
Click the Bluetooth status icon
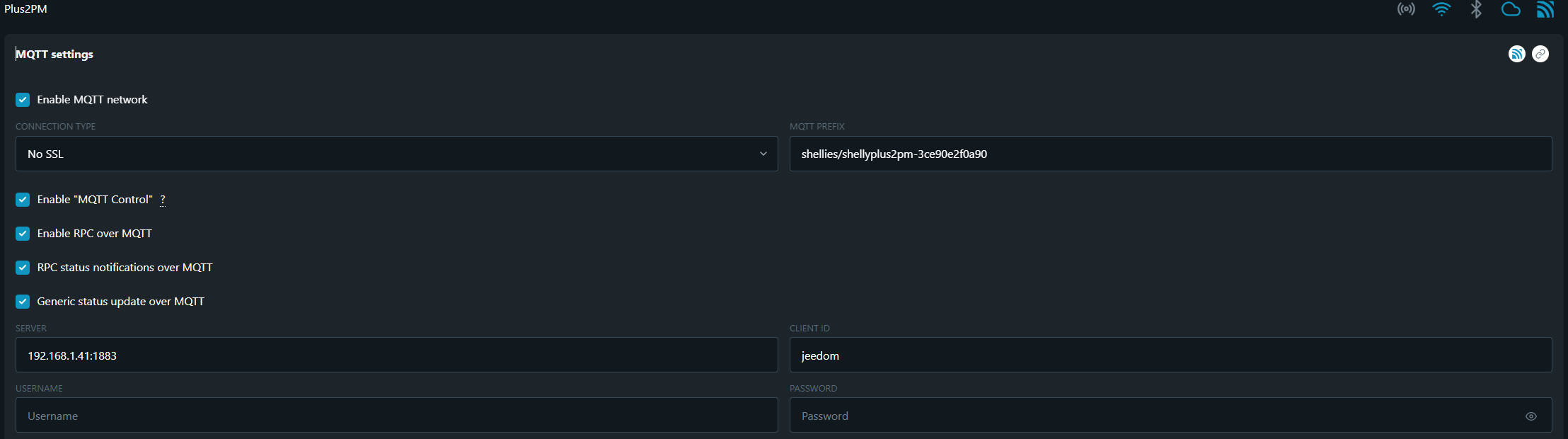(1476, 9)
